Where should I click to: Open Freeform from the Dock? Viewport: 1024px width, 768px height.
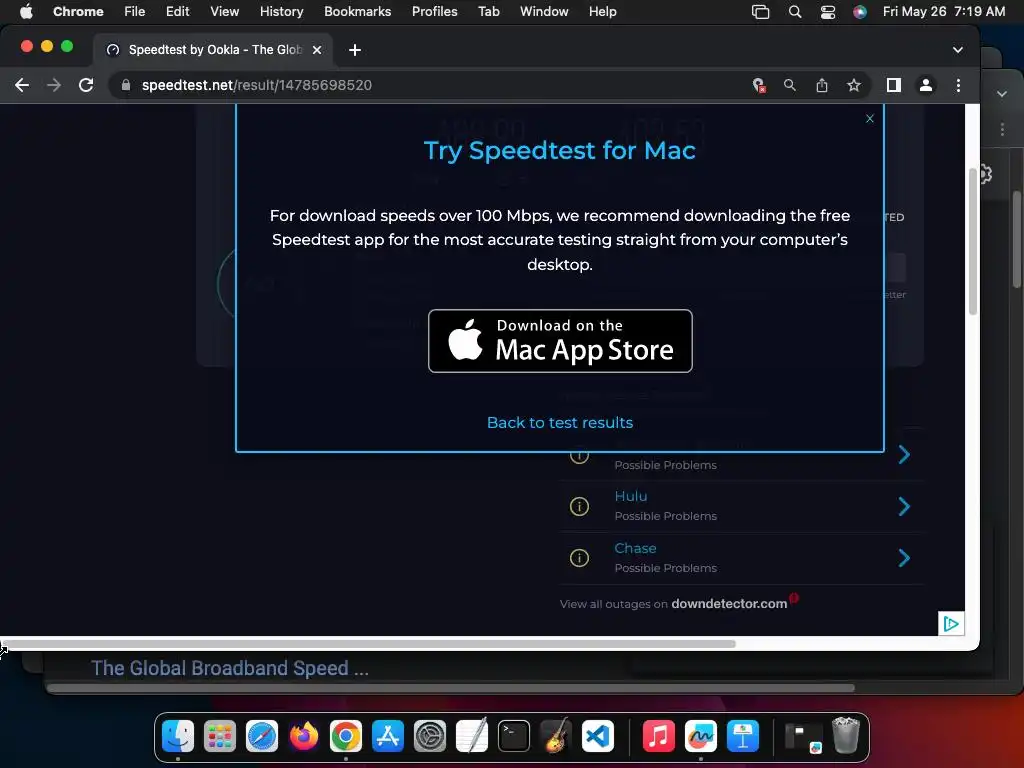(701, 737)
